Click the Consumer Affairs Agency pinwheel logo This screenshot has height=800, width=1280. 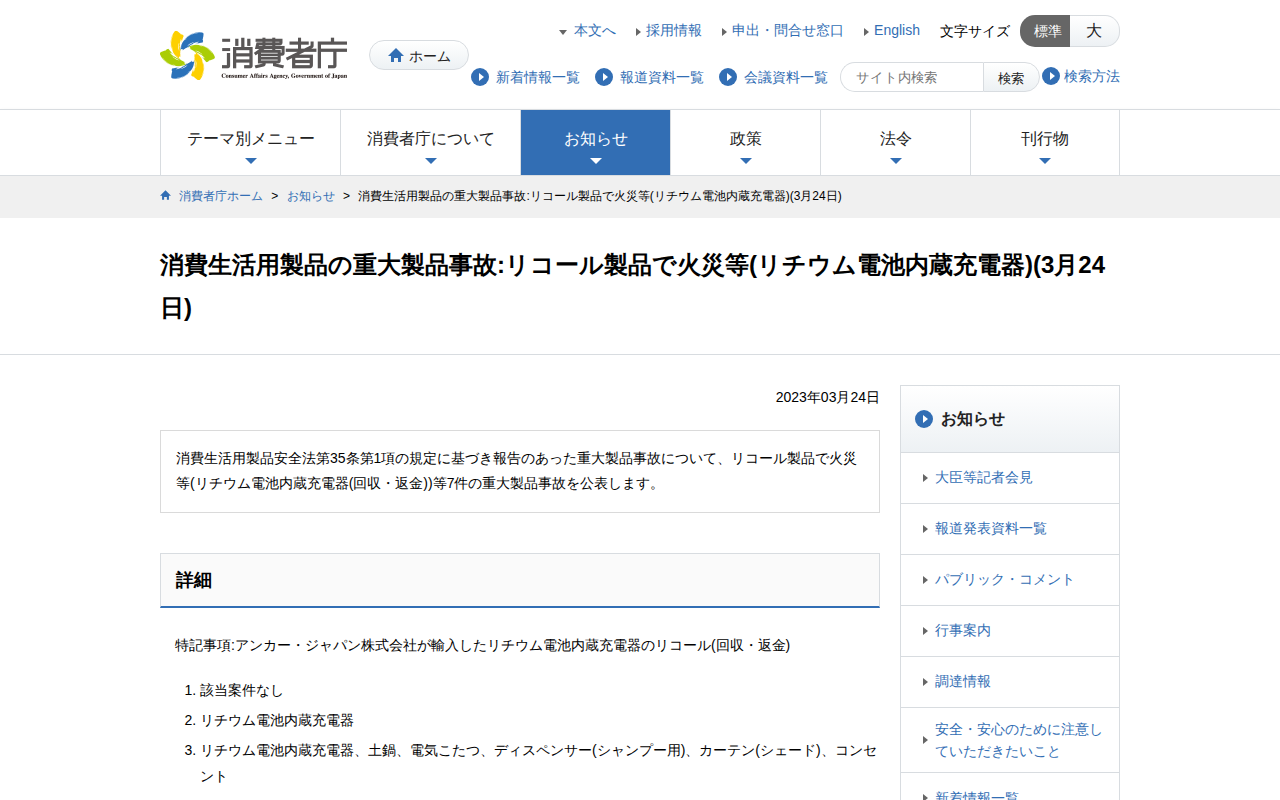(186, 55)
